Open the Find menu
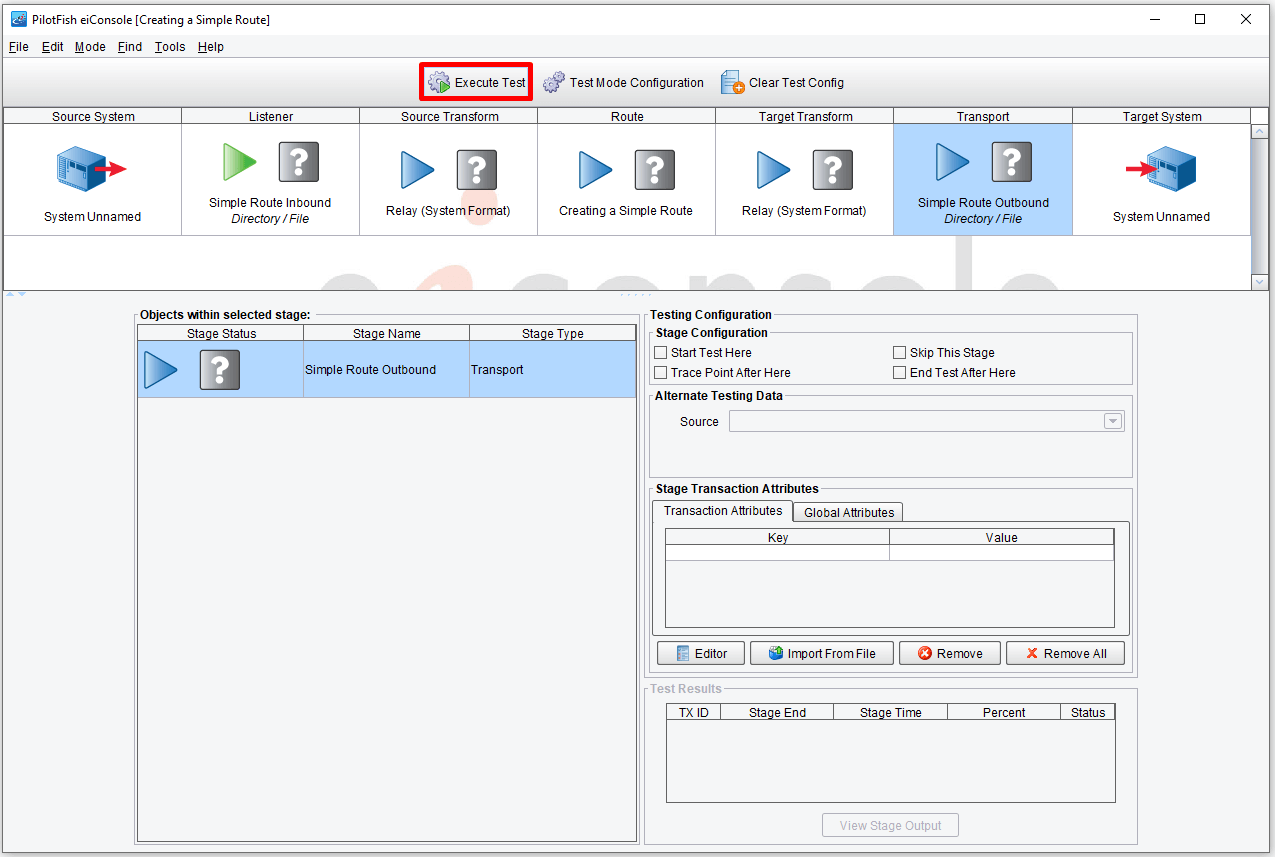 click(130, 47)
